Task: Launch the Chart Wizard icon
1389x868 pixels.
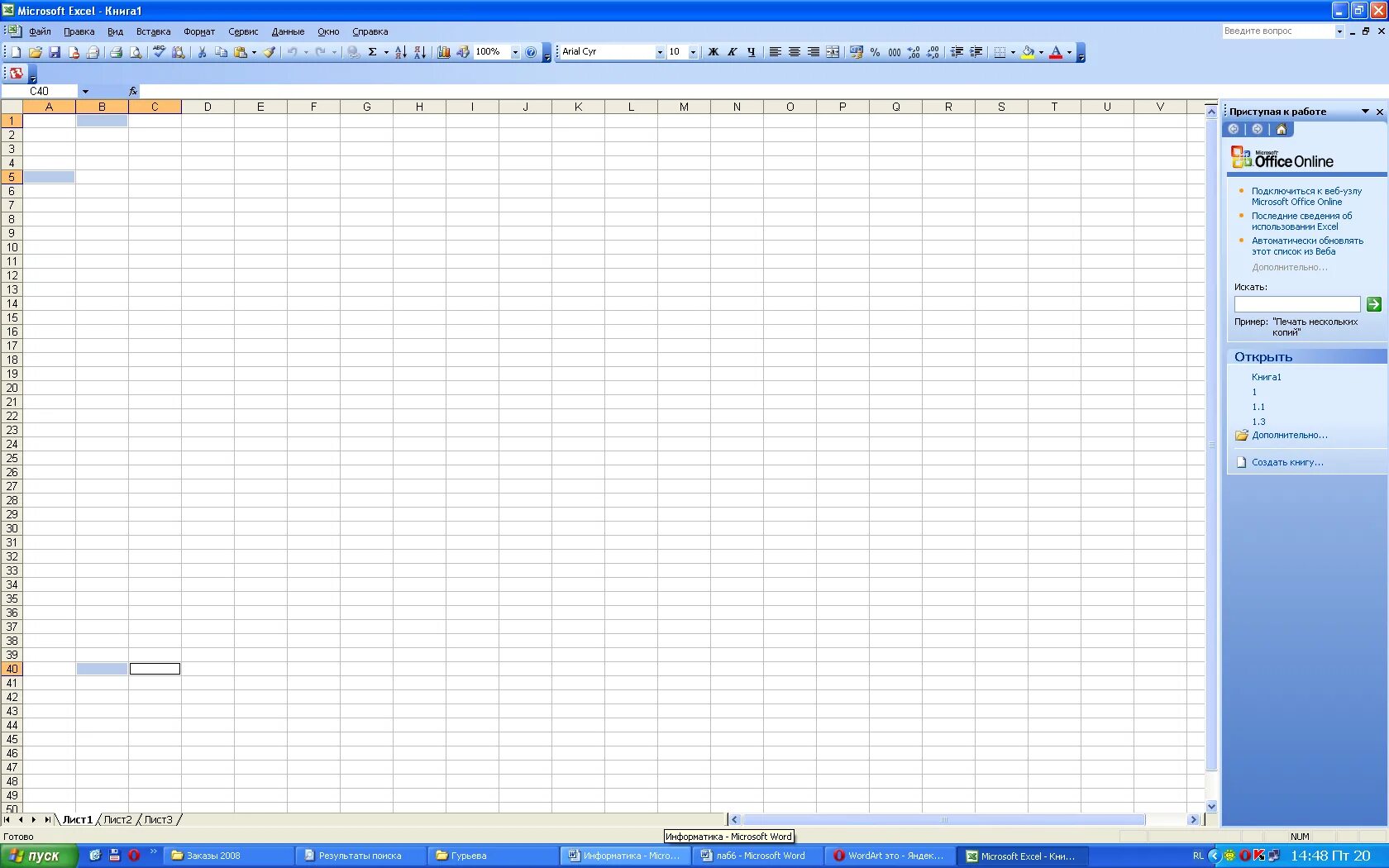Action: click(444, 52)
